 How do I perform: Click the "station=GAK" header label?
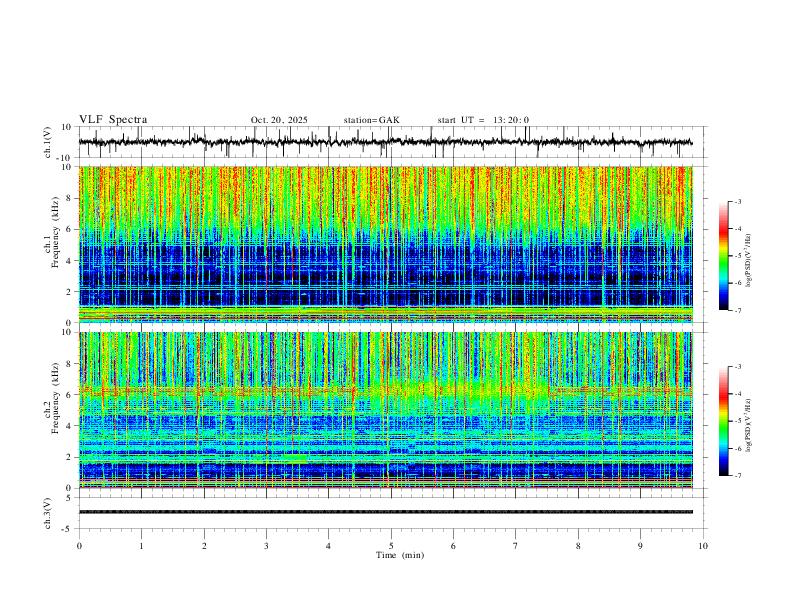371,120
